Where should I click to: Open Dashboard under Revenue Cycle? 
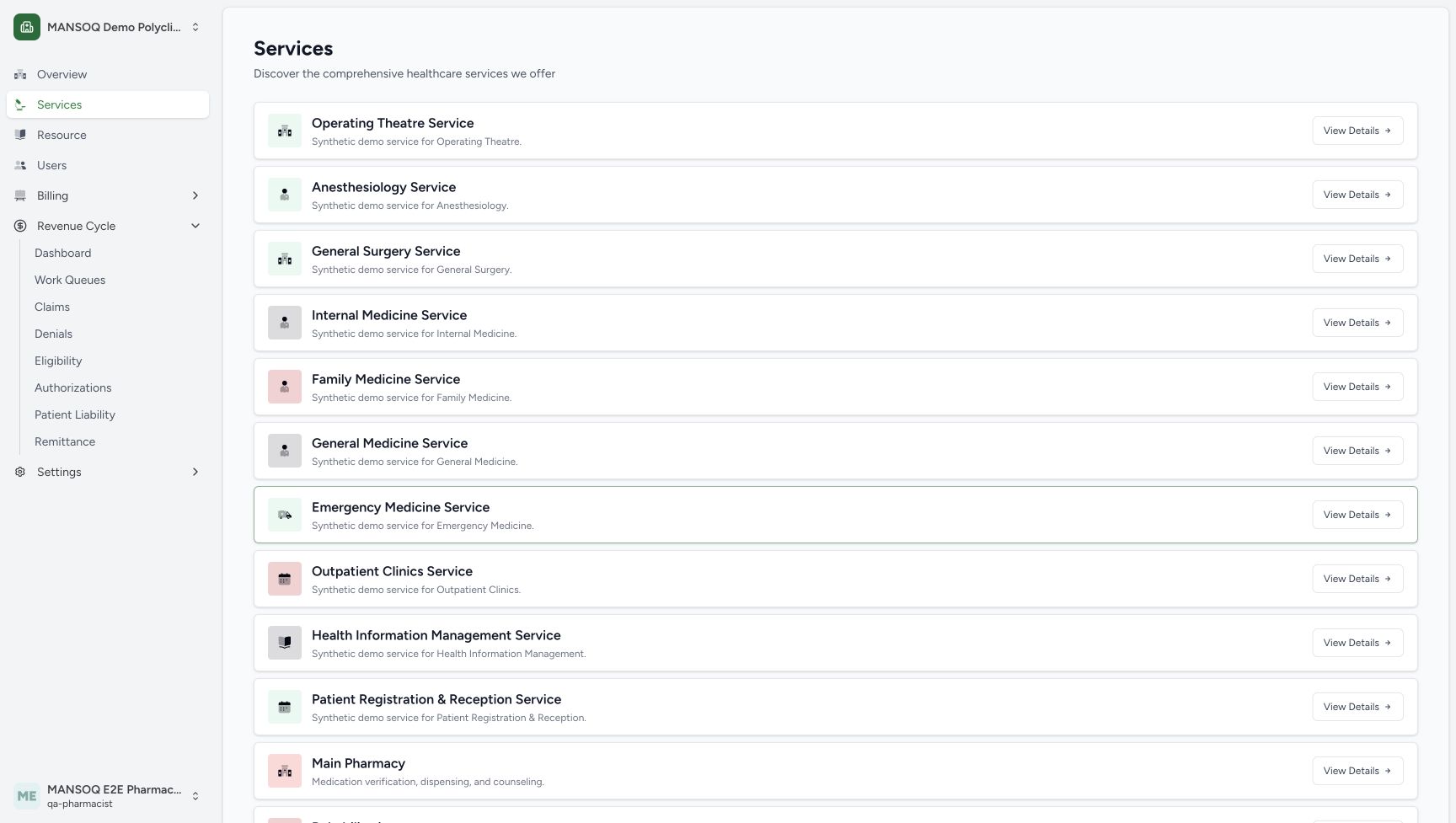click(x=62, y=253)
